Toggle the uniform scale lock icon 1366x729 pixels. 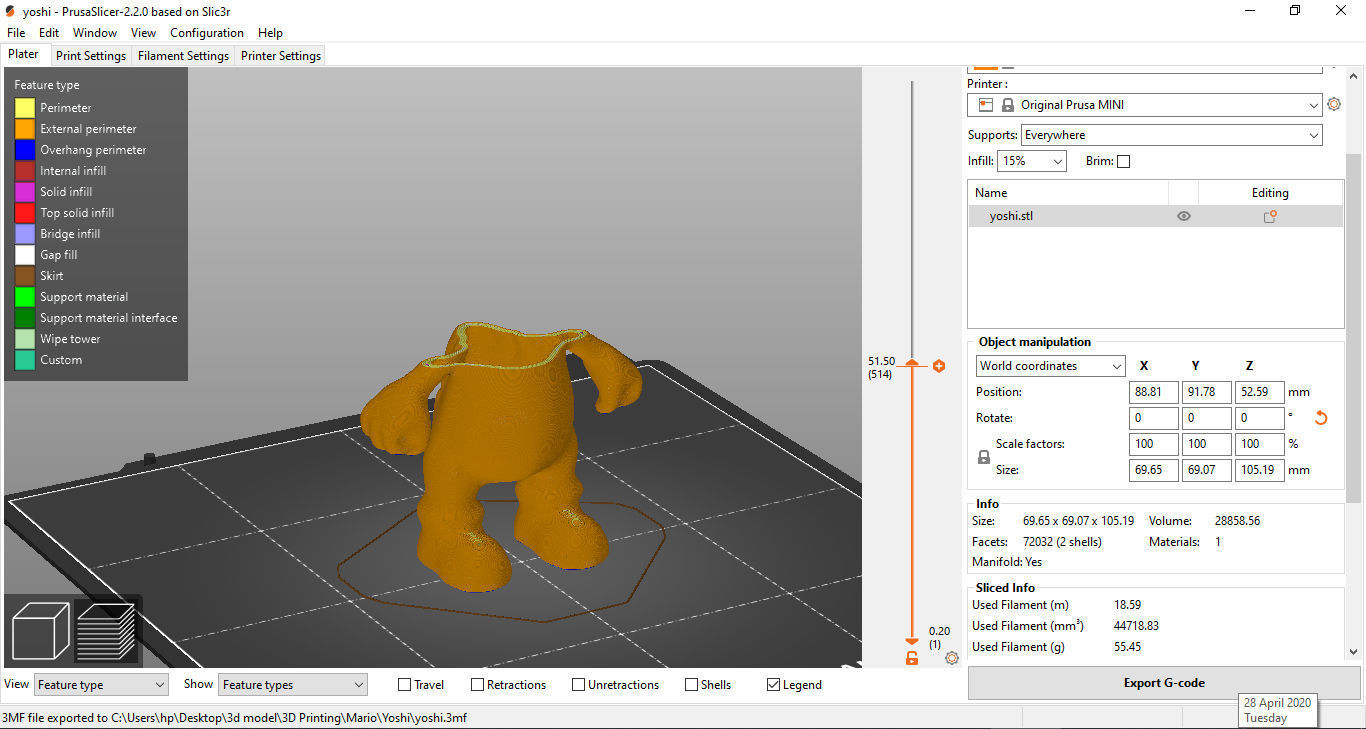[984, 457]
